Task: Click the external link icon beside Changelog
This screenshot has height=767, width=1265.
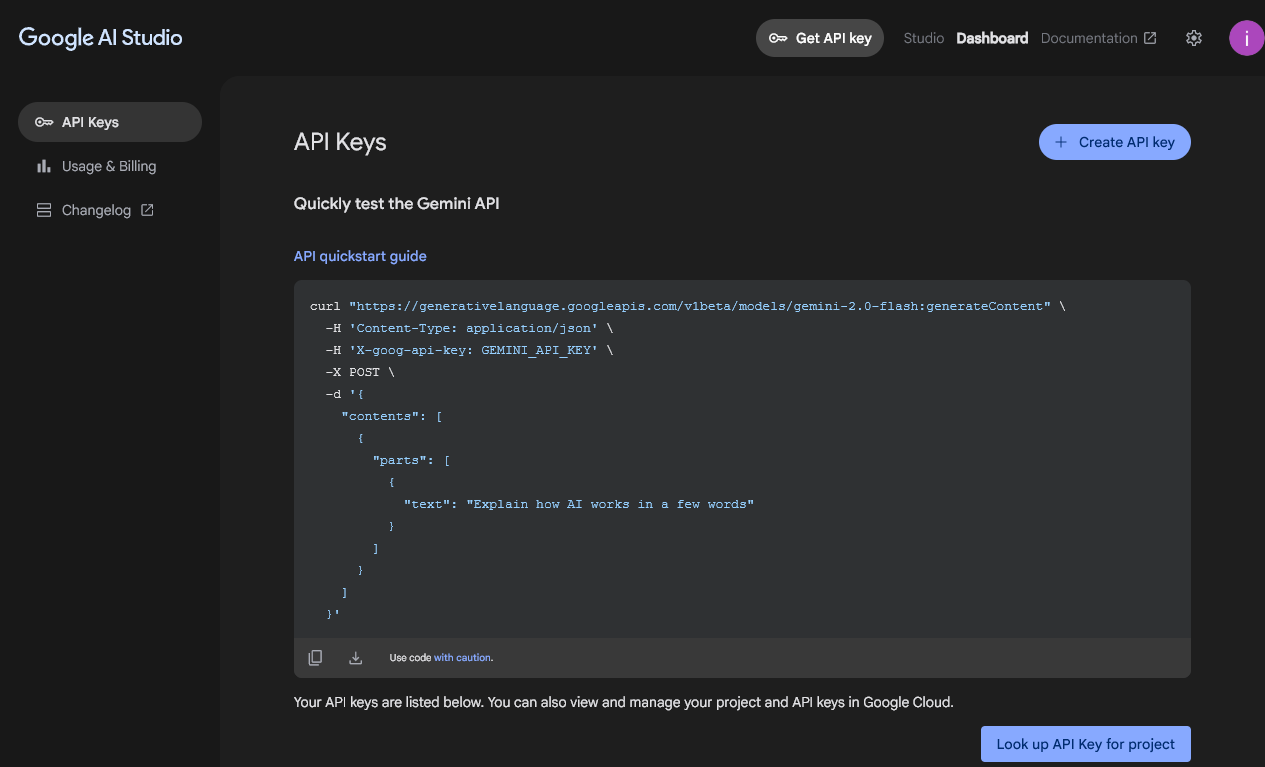Action: tap(147, 210)
